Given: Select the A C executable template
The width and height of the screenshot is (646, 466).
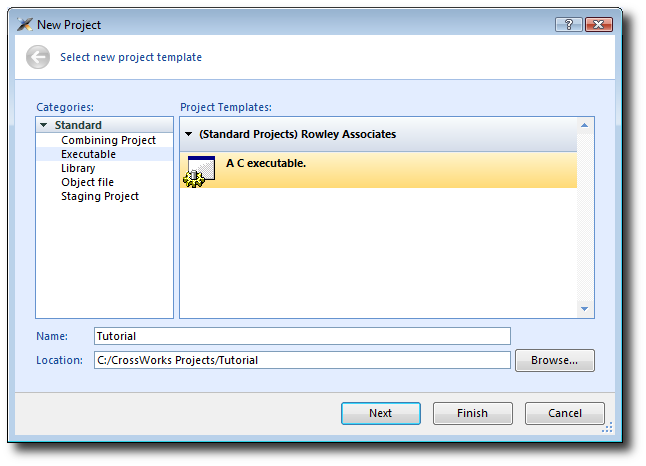Looking at the screenshot, I should coord(378,170).
